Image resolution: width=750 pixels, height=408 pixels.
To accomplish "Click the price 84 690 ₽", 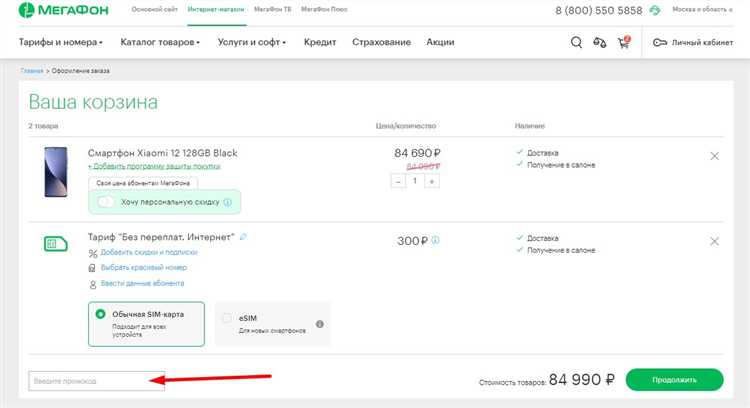I will (x=417, y=153).
